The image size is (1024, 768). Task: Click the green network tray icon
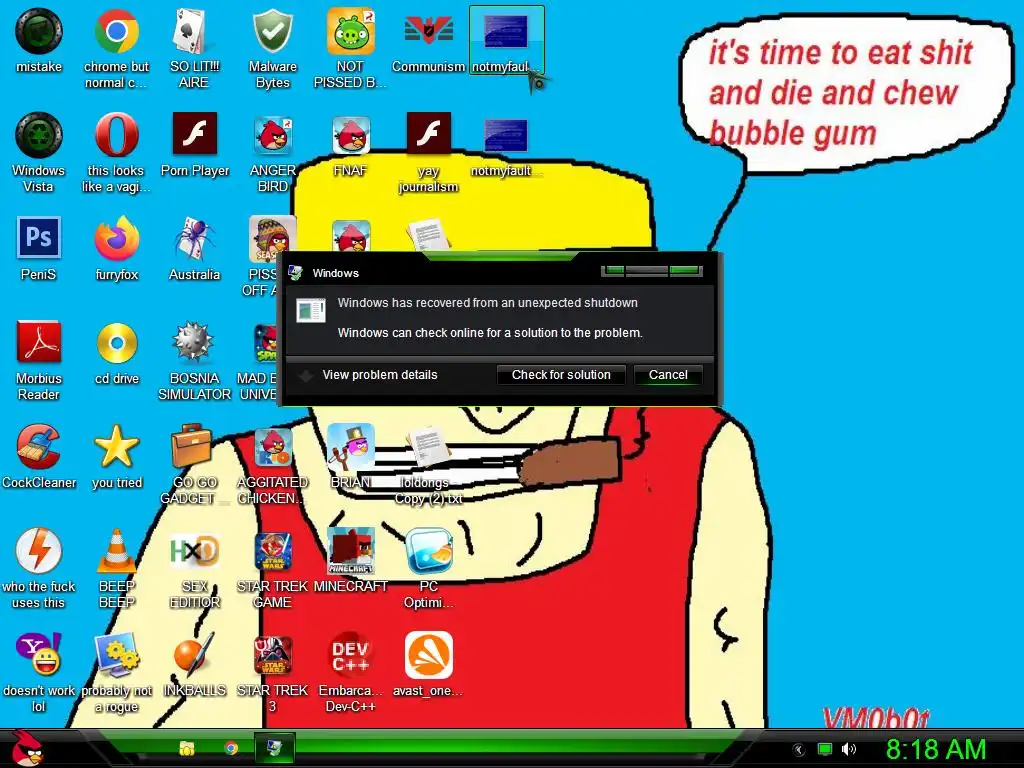pyautogui.click(x=825, y=749)
